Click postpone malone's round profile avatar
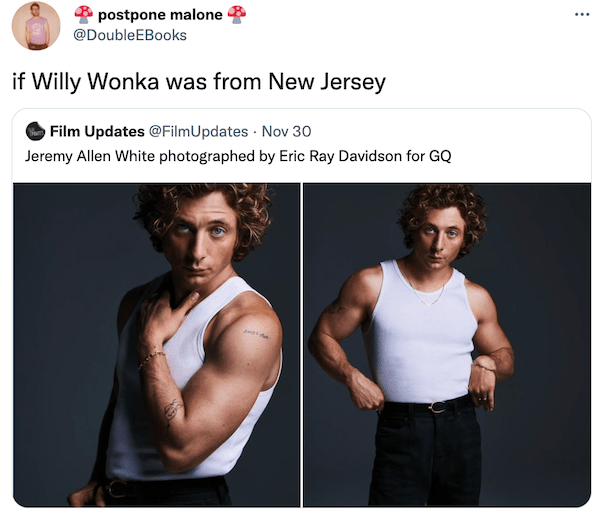The image size is (600, 522). click(x=36, y=26)
